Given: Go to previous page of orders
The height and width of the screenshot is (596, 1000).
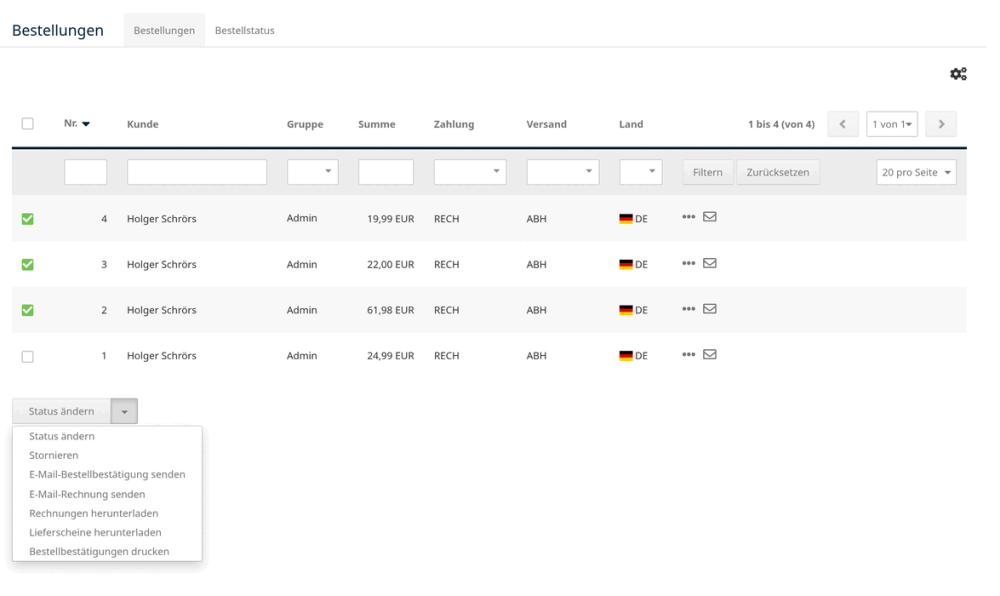Looking at the screenshot, I should (x=843, y=124).
